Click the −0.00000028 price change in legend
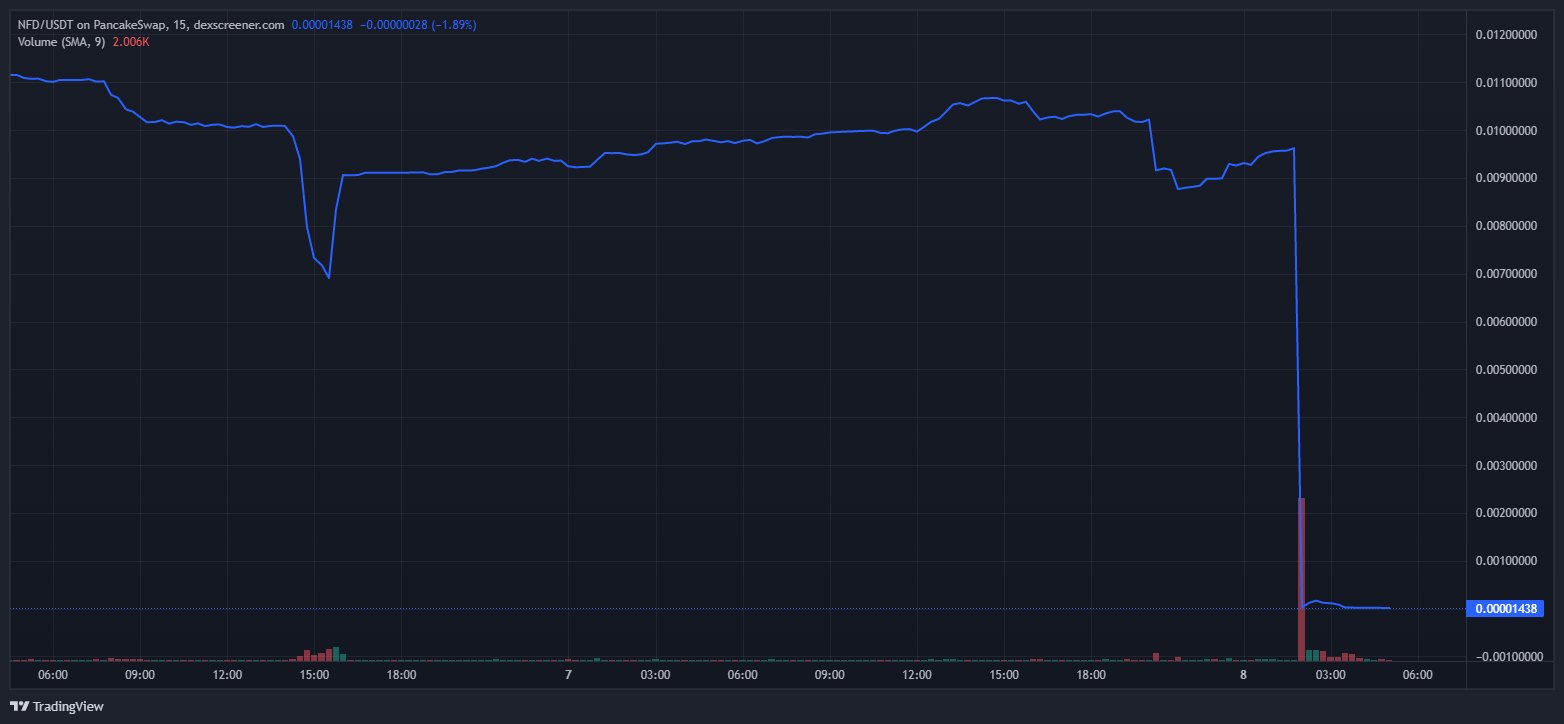This screenshot has height=724, width=1564. pyautogui.click(x=393, y=24)
